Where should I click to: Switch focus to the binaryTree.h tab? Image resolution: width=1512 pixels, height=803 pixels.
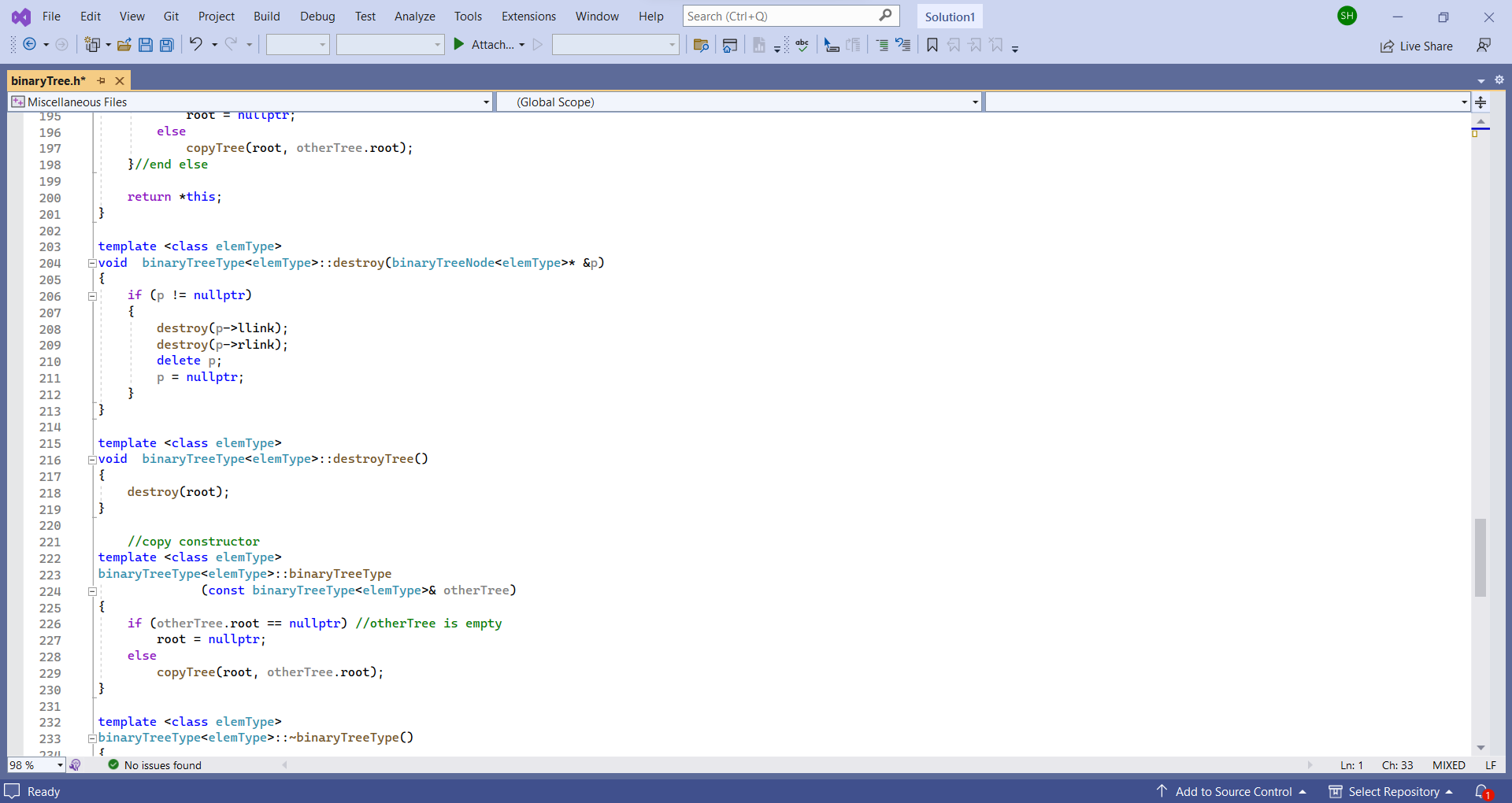coord(48,80)
